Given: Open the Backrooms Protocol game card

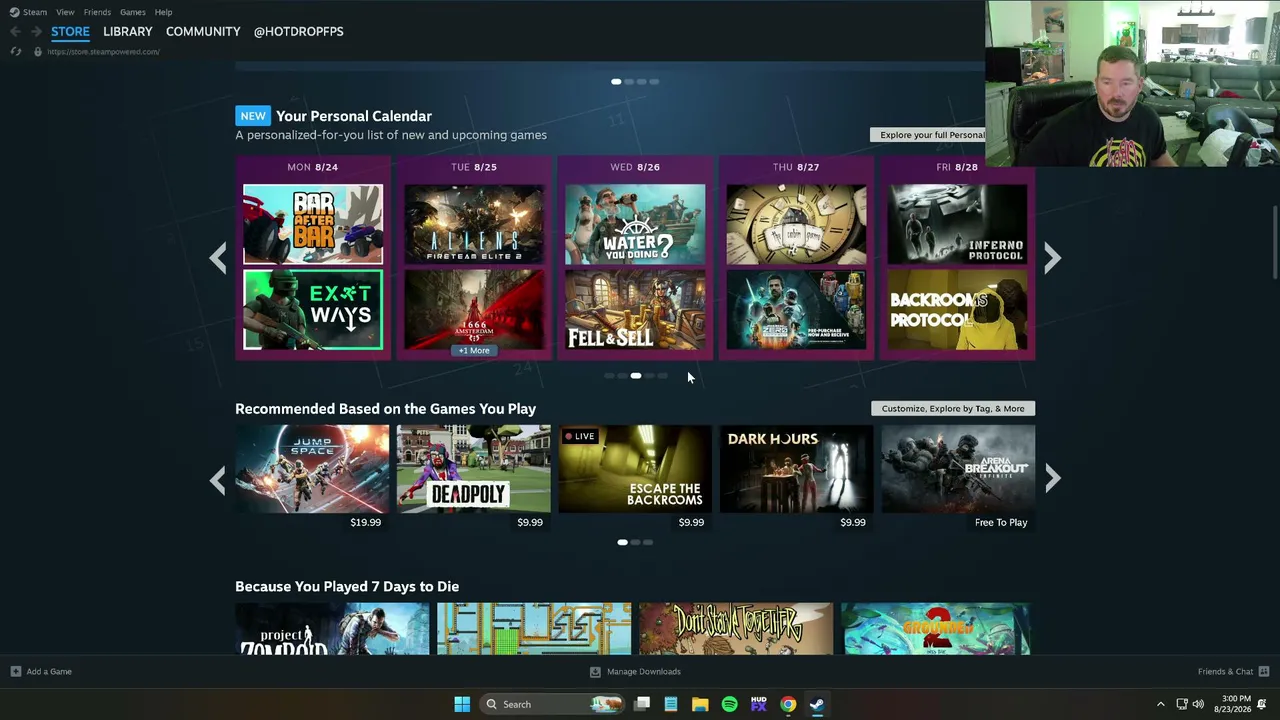Looking at the screenshot, I should pos(958,310).
